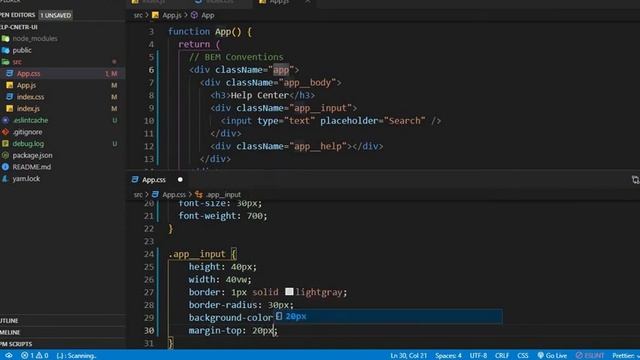Open index.css in the explorer

30,97
